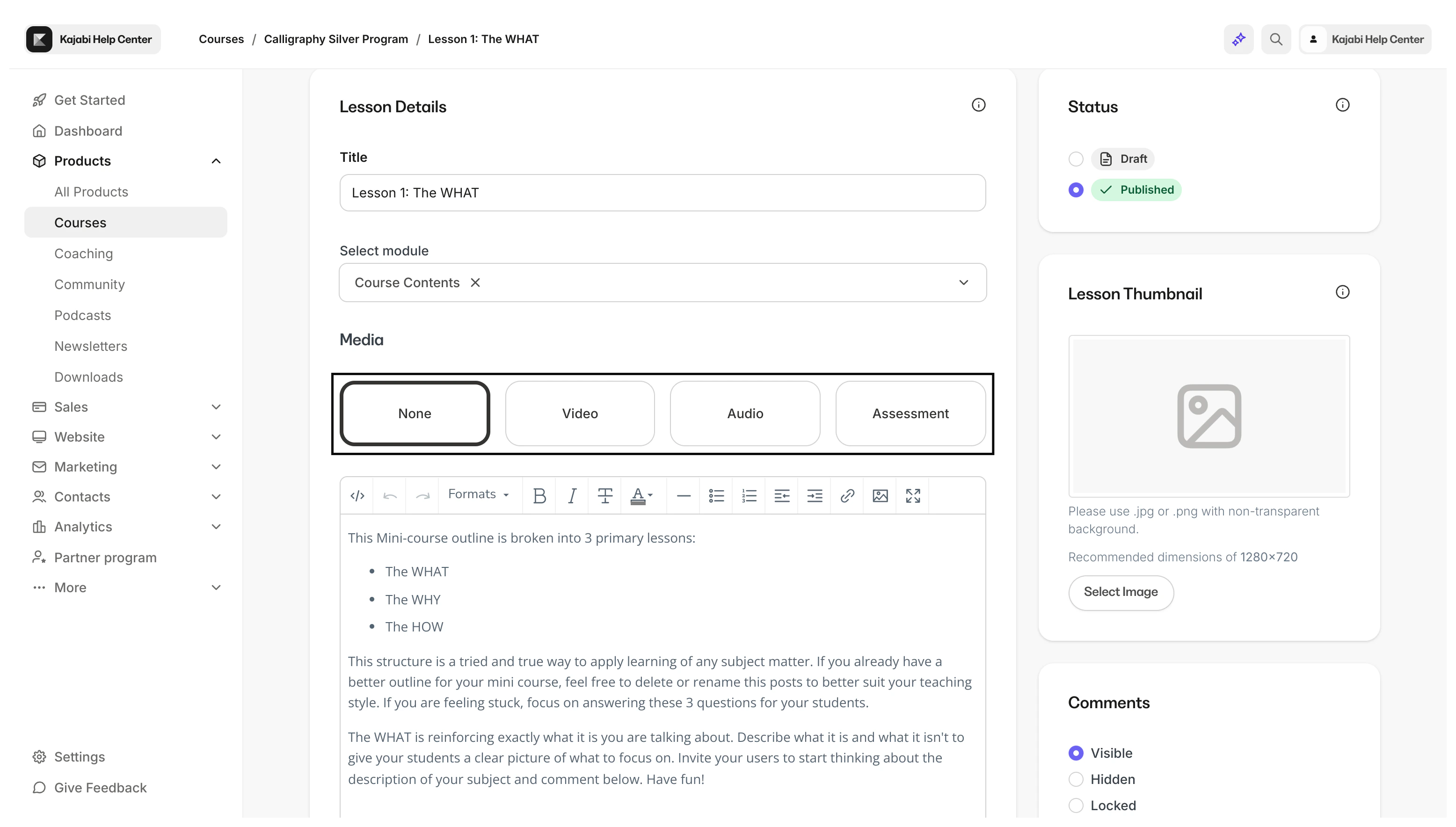Toggle bold formatting in editor toolbar
Viewport: 1456px width, 827px height.
tap(539, 496)
